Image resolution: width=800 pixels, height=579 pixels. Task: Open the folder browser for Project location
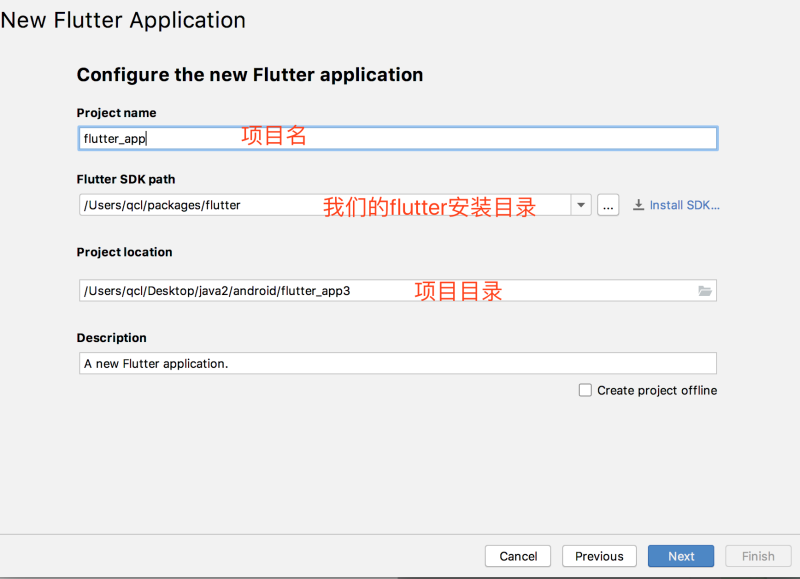point(706,290)
